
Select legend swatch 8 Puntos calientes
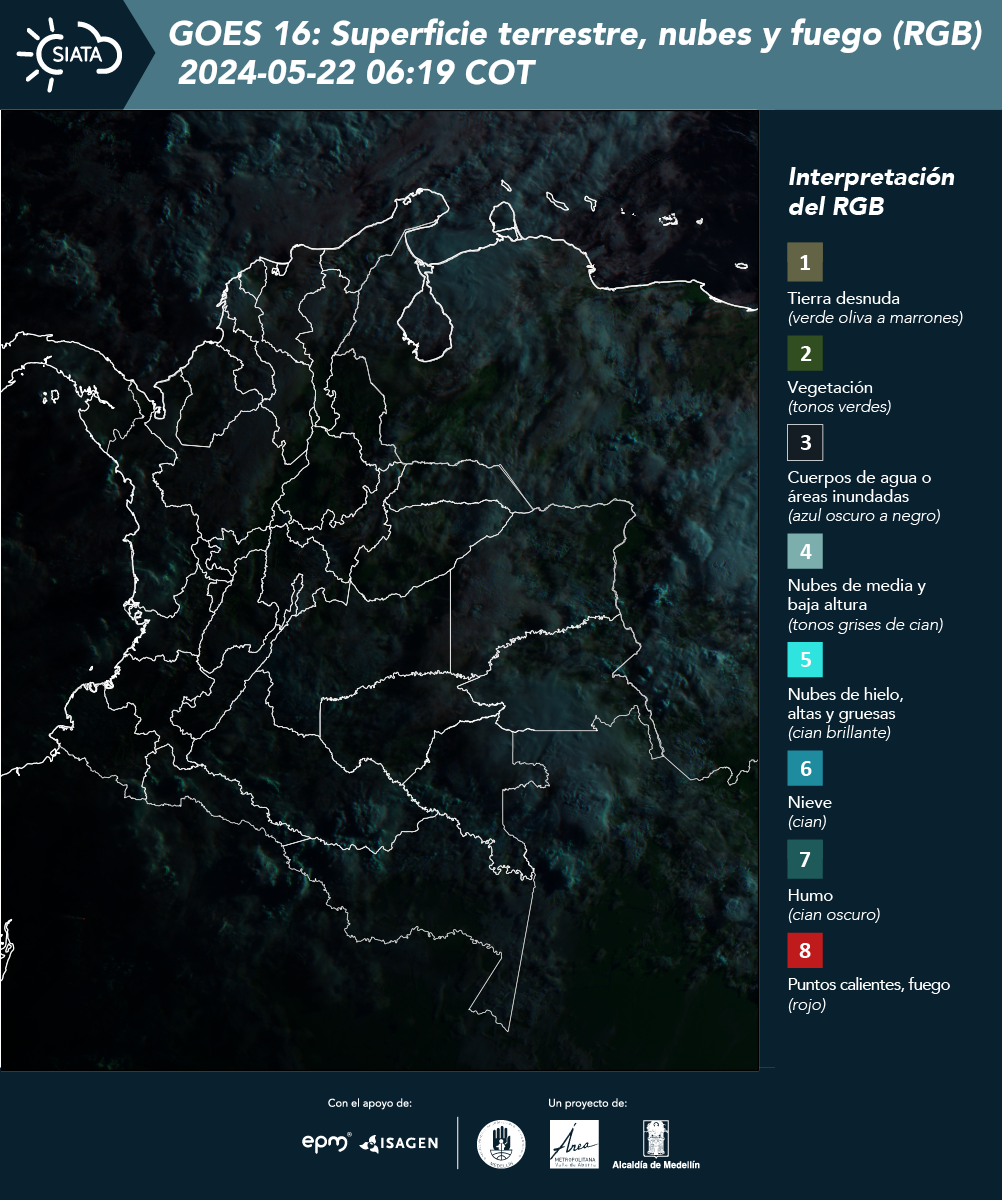click(805, 948)
